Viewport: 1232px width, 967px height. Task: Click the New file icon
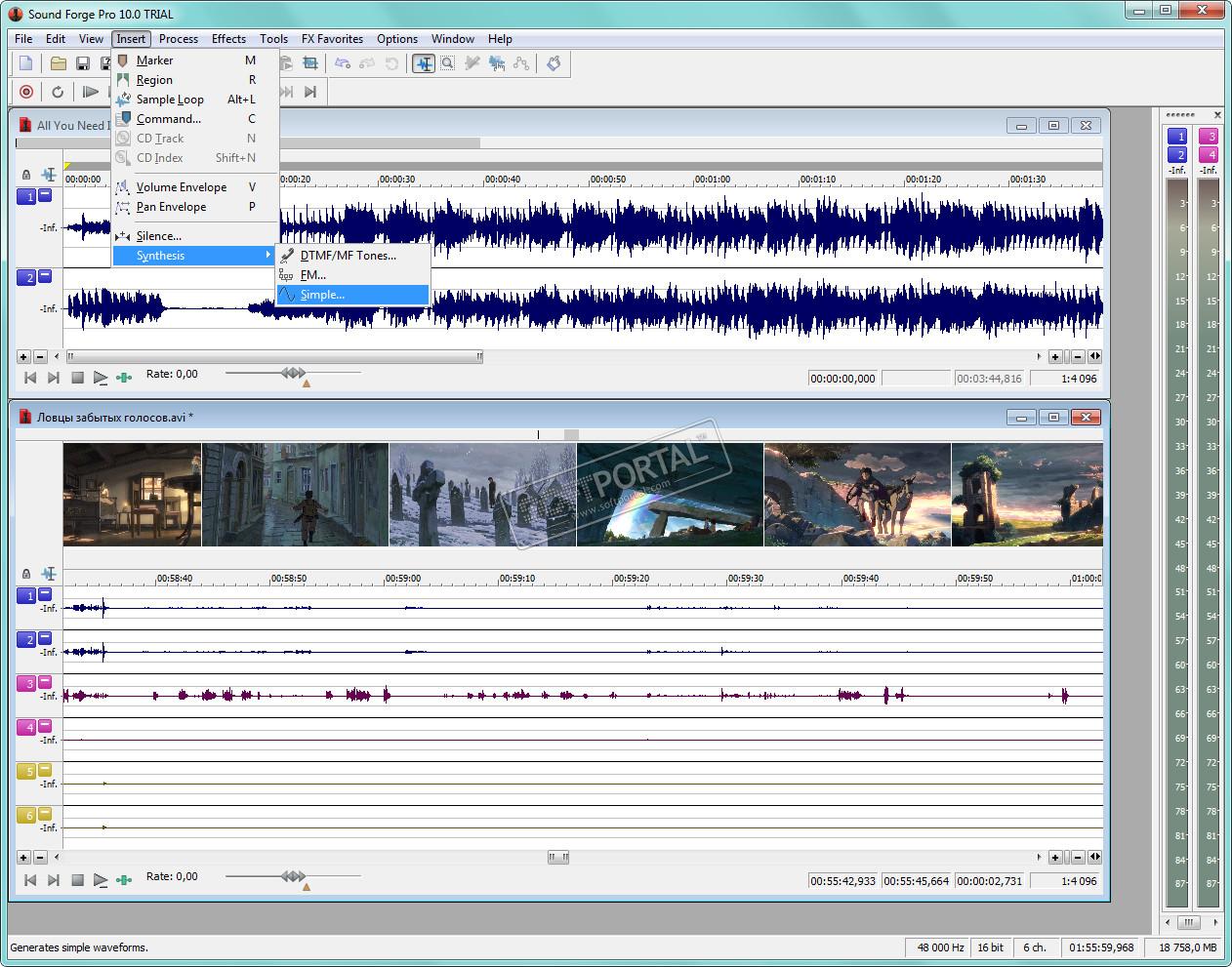click(x=26, y=63)
